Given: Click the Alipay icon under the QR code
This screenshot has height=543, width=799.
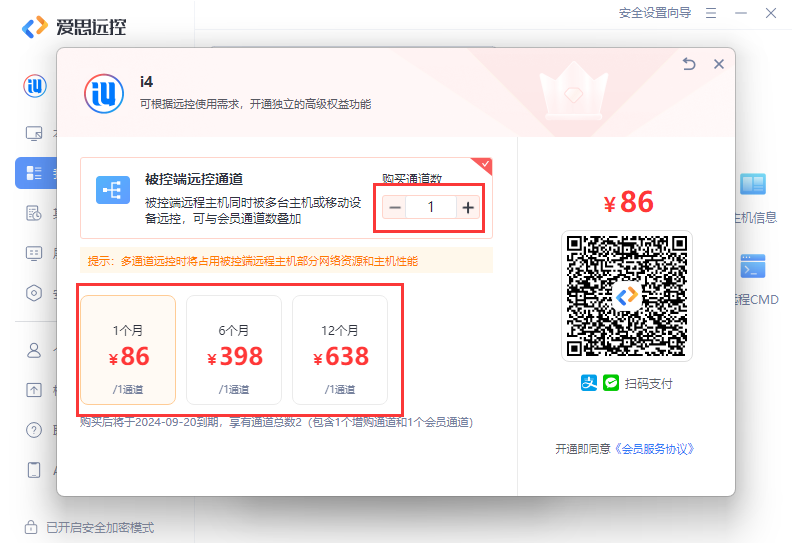Looking at the screenshot, I should (589, 383).
